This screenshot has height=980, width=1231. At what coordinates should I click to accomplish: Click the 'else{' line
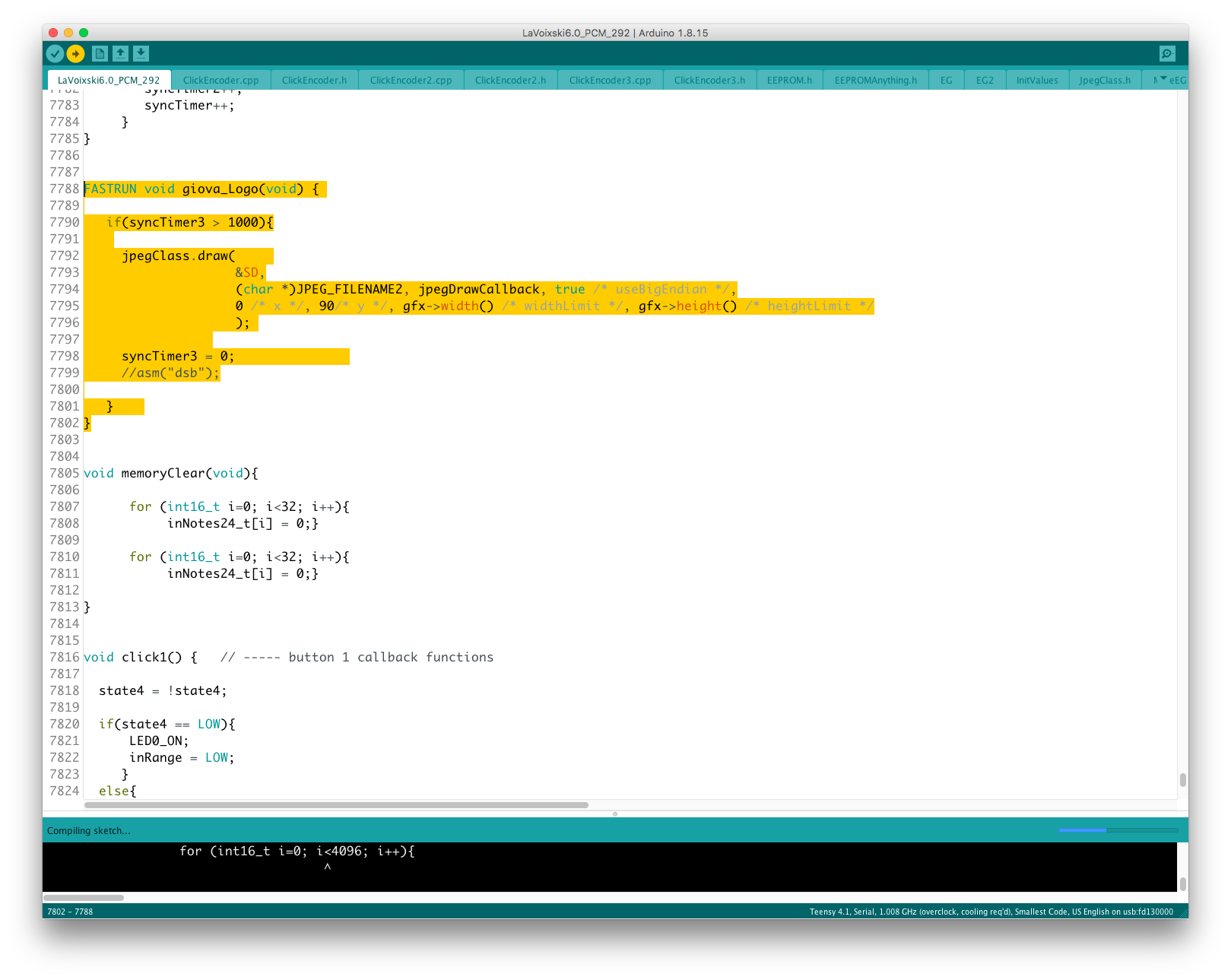118,791
